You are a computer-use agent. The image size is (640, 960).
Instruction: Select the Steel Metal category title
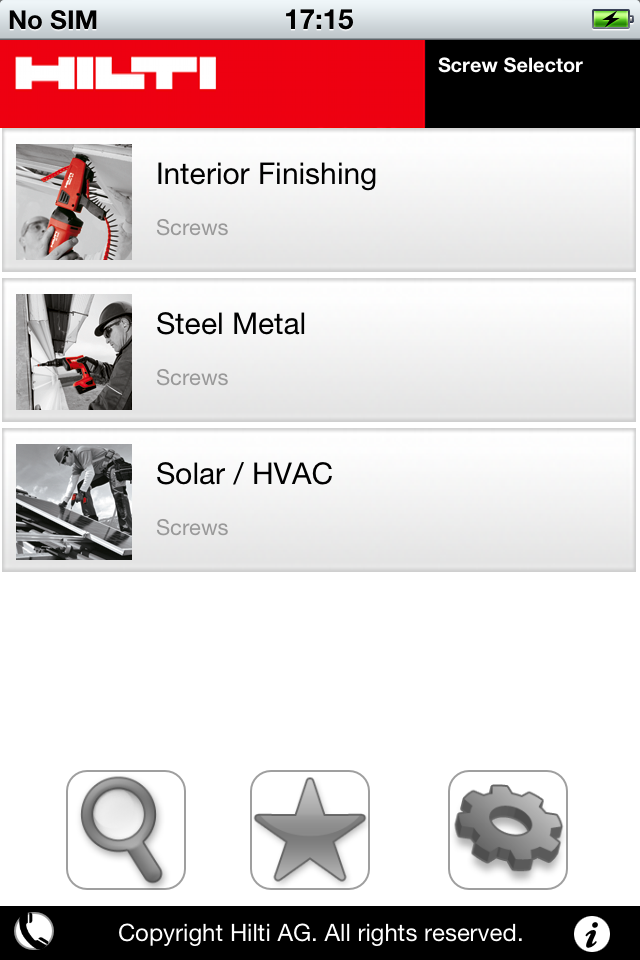(231, 324)
